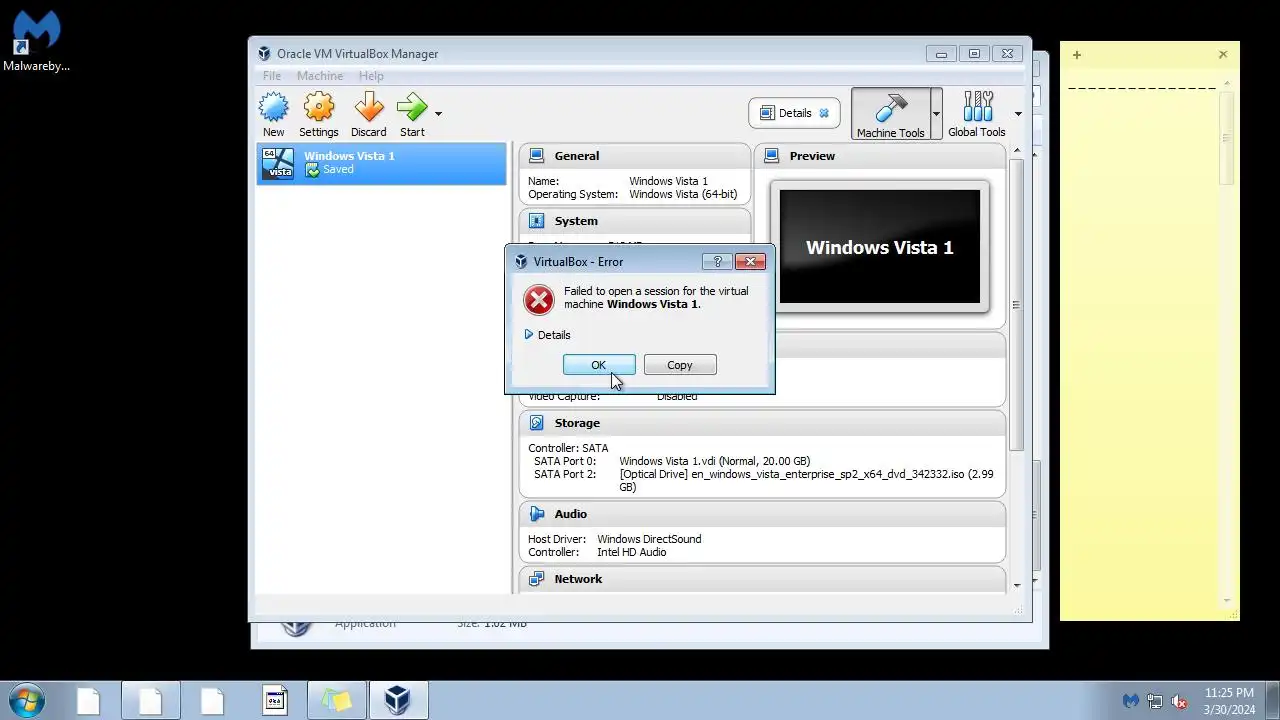1280x720 pixels.
Task: Click the Windows Vista (64-bit) operating system text
Action: (683, 194)
